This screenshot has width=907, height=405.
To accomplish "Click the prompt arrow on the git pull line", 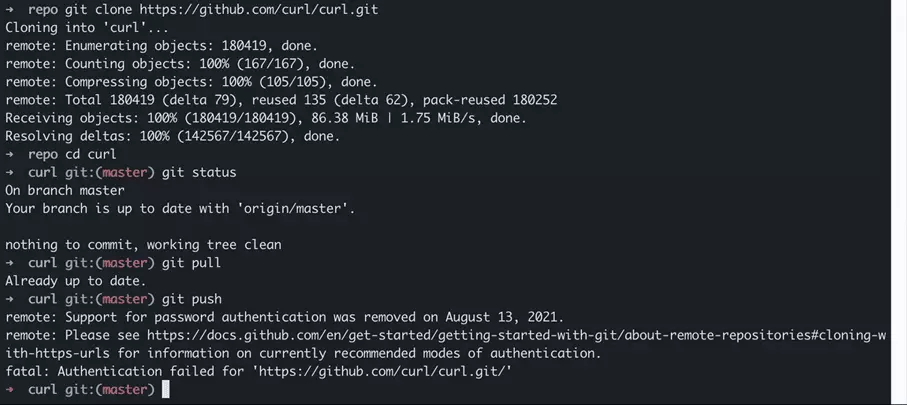I will (x=9, y=263).
